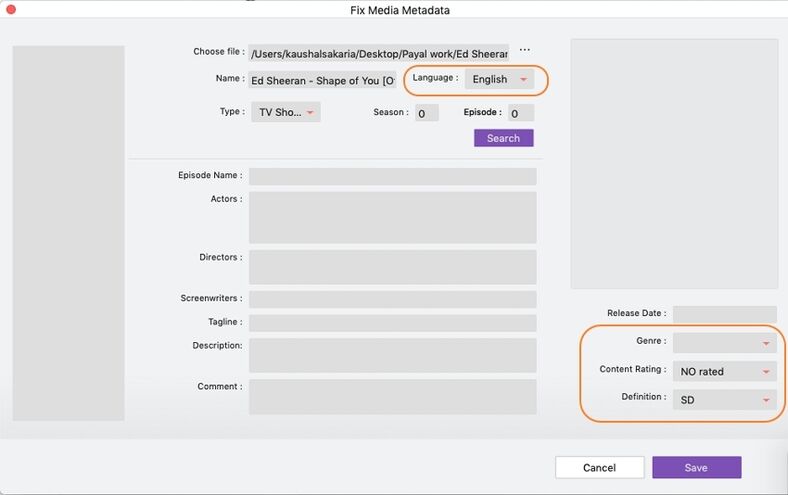Screen dimensions: 788x495
Task: Select the Episode number field
Action: (x=520, y=113)
